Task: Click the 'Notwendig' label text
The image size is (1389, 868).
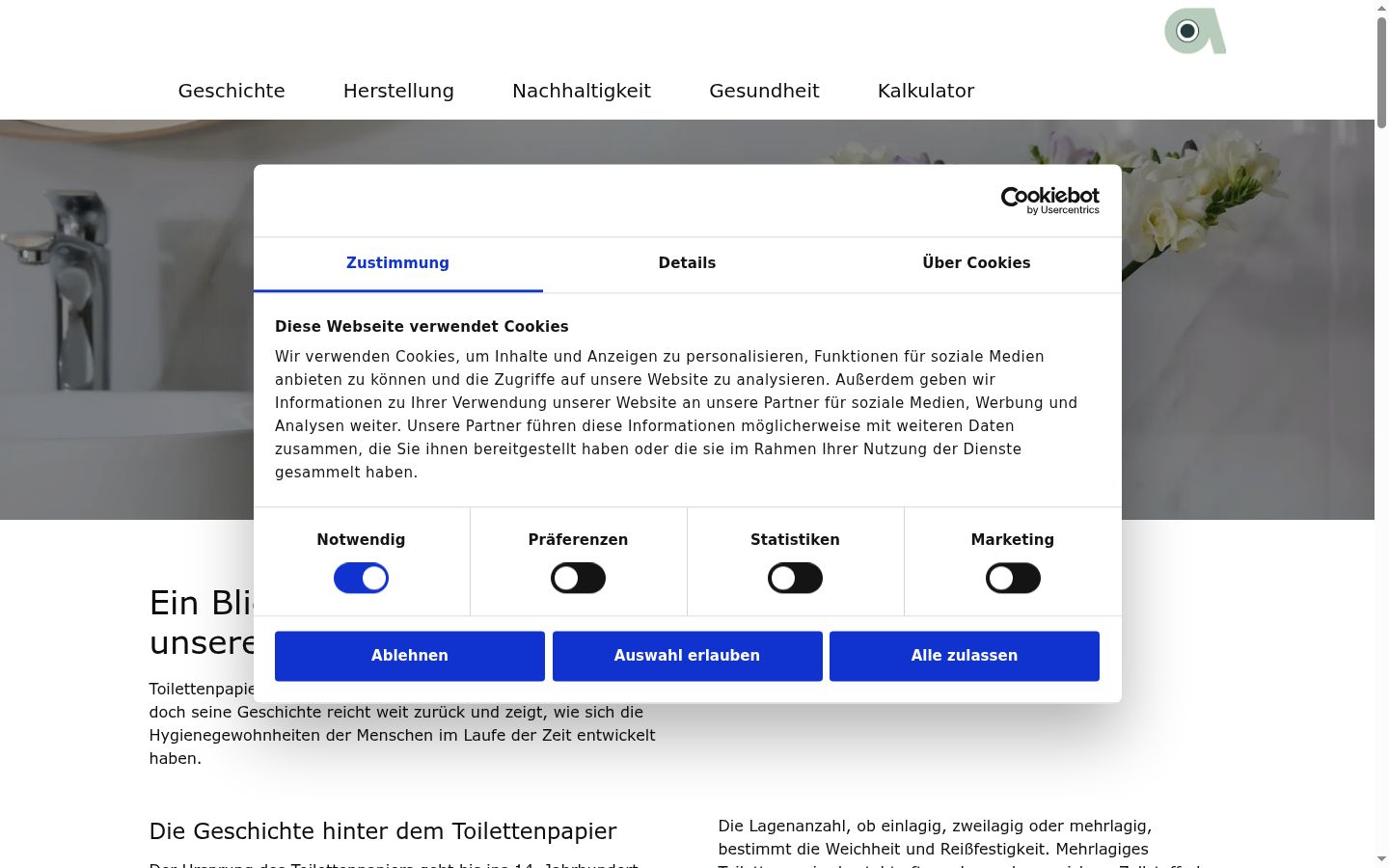Action: point(361,540)
